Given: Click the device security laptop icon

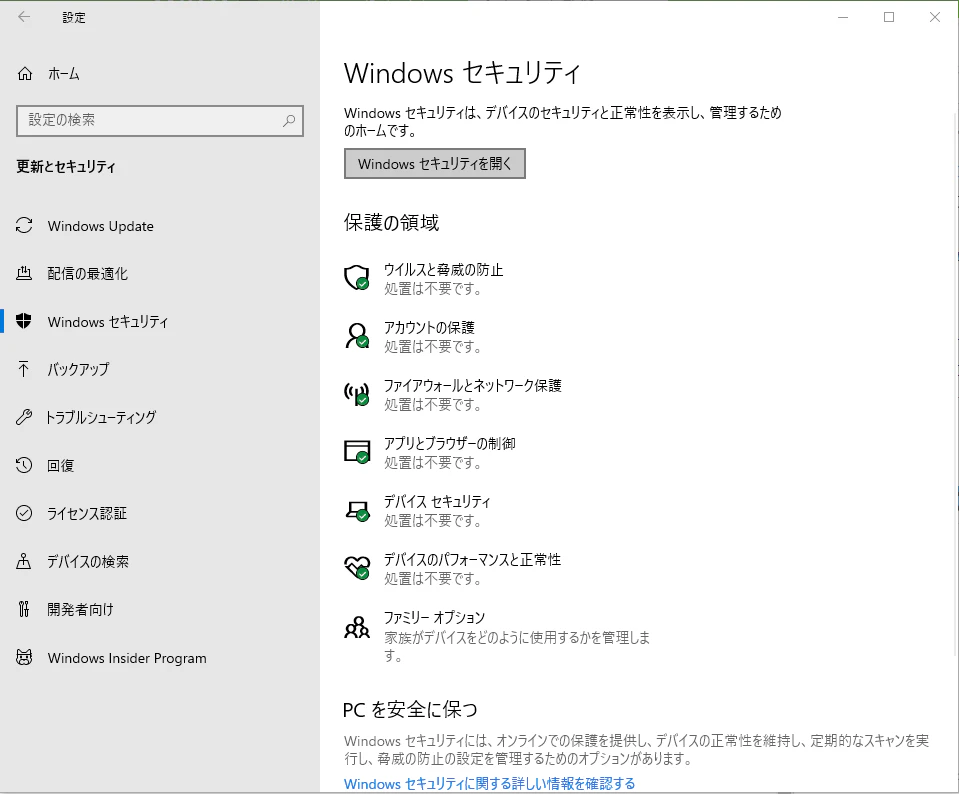Looking at the screenshot, I should 357,510.
